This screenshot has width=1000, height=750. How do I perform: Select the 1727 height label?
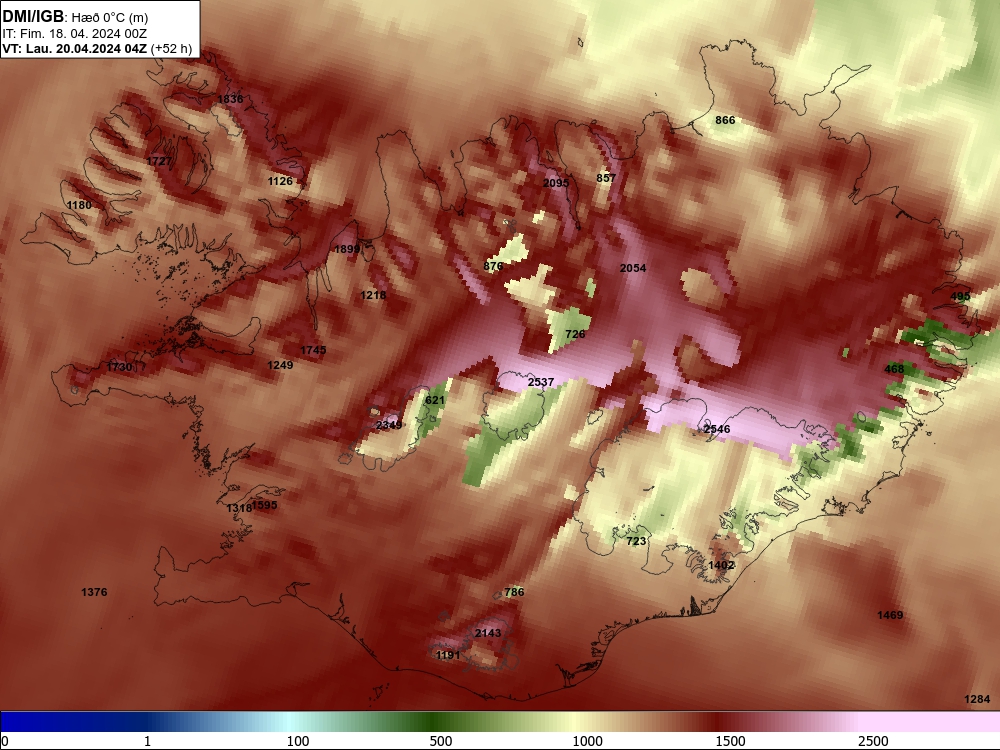coord(159,161)
